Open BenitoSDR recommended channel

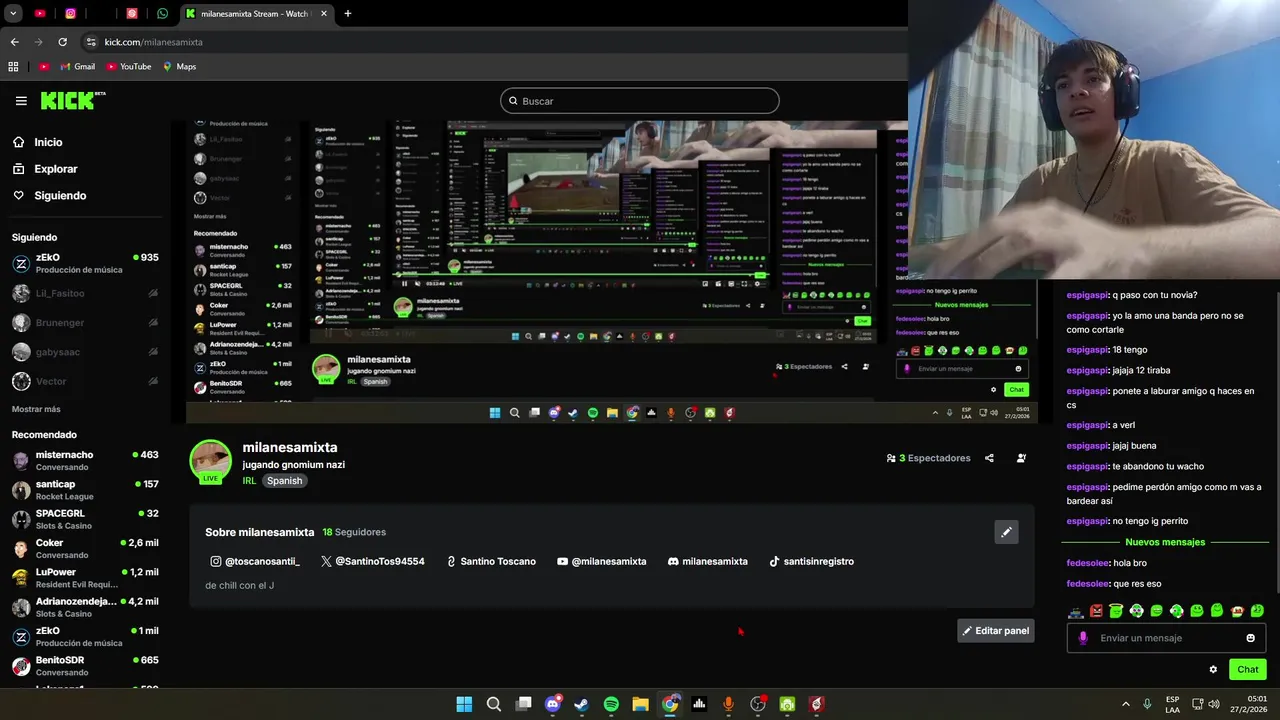click(85, 666)
